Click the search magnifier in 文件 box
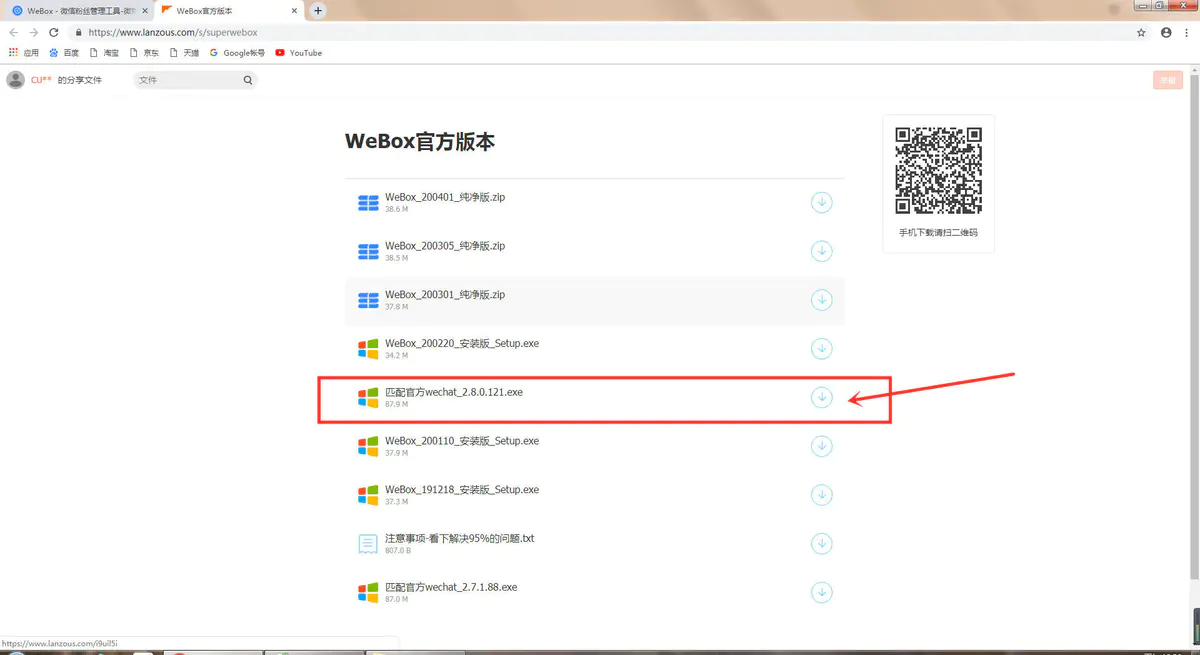The height and width of the screenshot is (655, 1200). coord(248,80)
